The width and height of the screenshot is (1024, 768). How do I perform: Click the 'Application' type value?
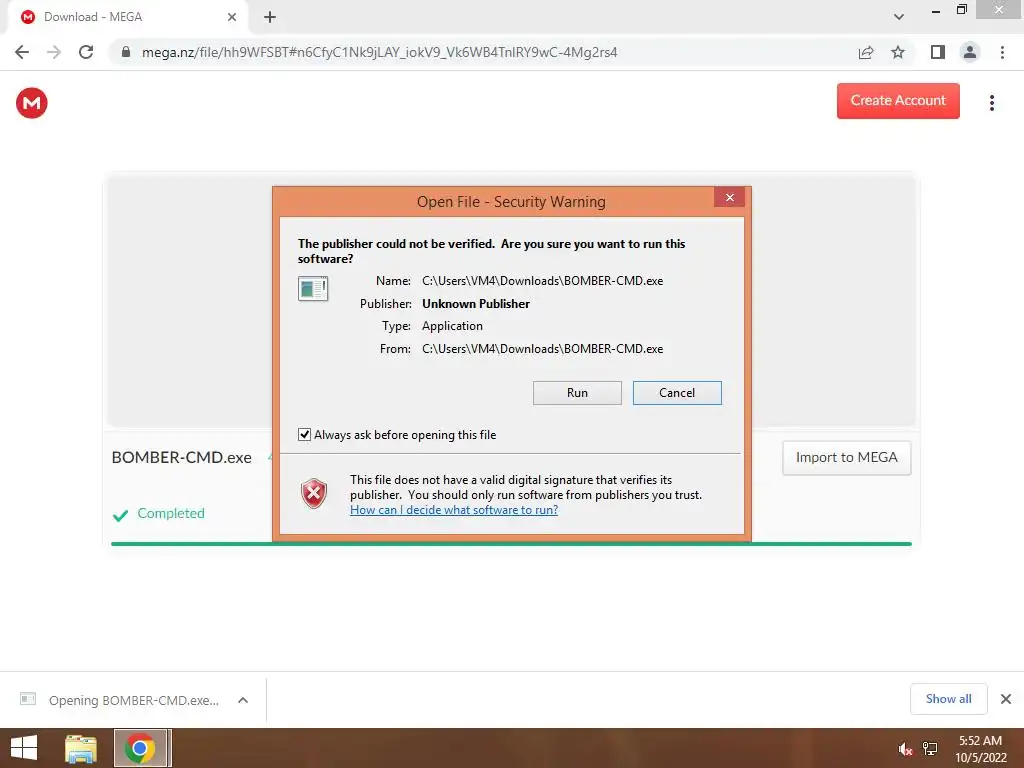tap(452, 326)
